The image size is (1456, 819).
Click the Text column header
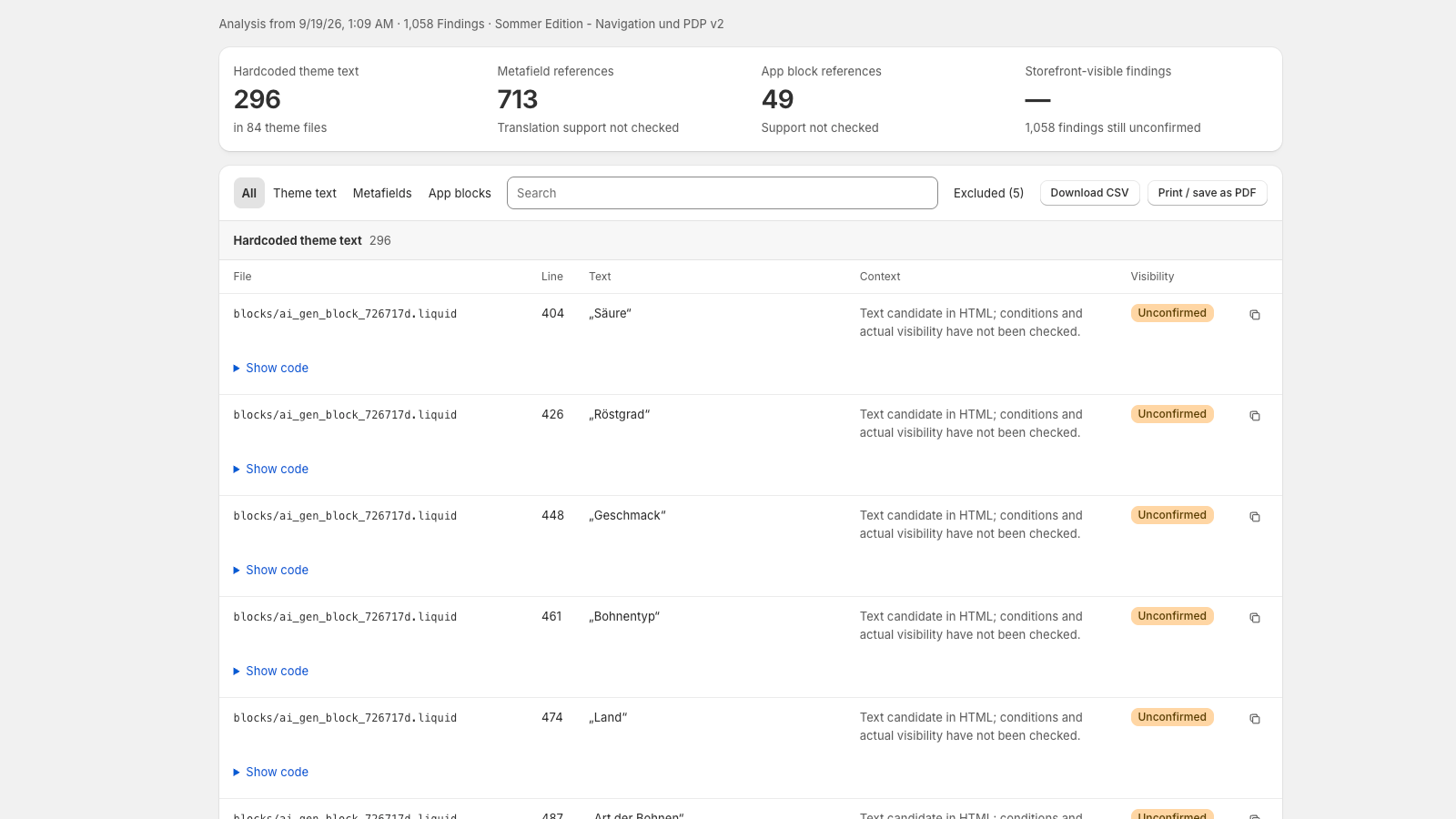click(600, 277)
